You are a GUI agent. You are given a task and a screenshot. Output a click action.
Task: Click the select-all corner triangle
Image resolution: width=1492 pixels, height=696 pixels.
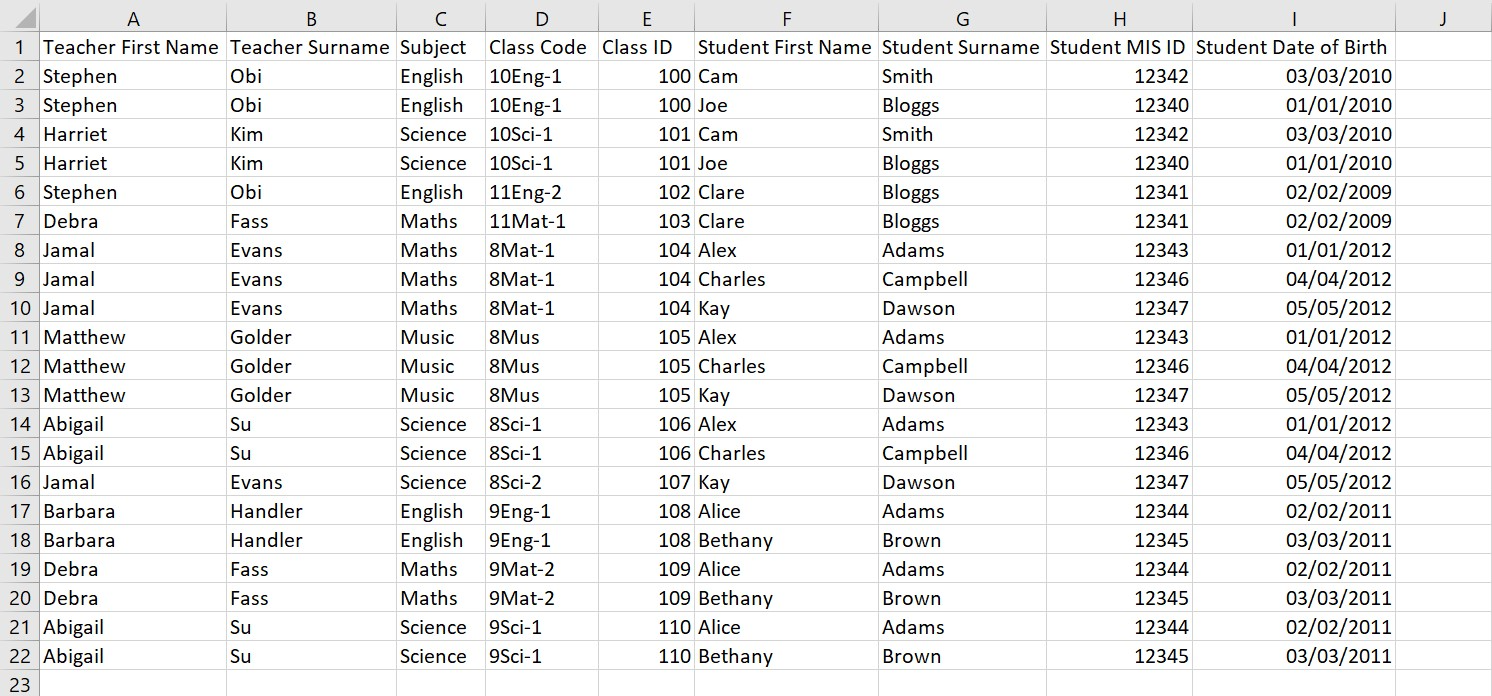coord(20,18)
